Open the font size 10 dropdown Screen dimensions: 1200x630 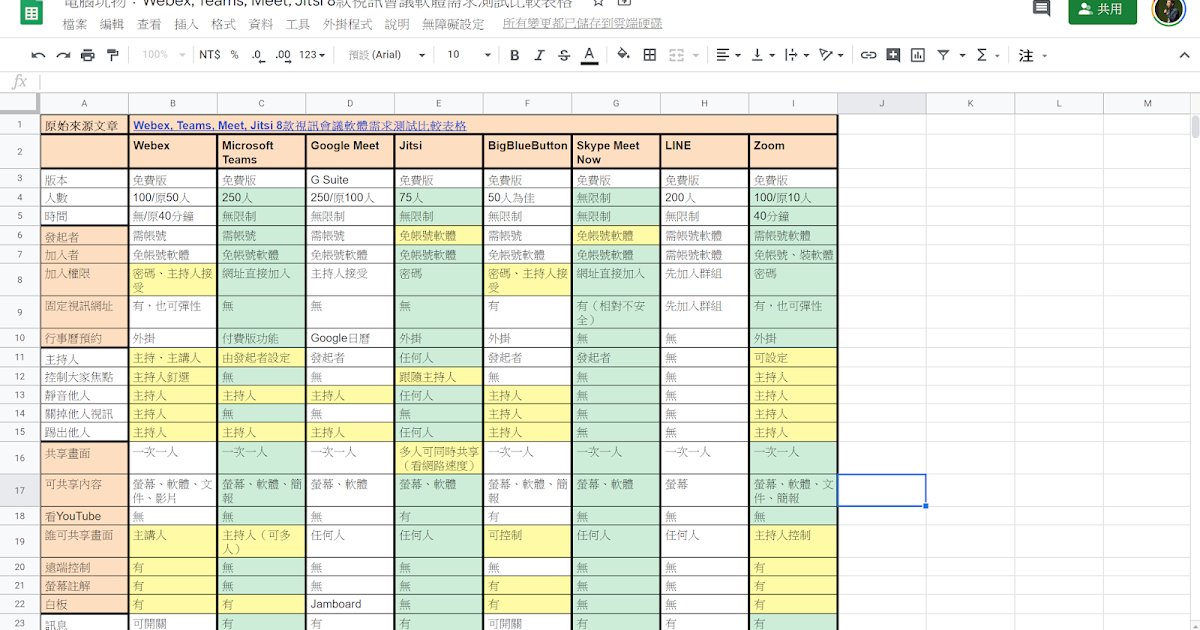point(469,55)
